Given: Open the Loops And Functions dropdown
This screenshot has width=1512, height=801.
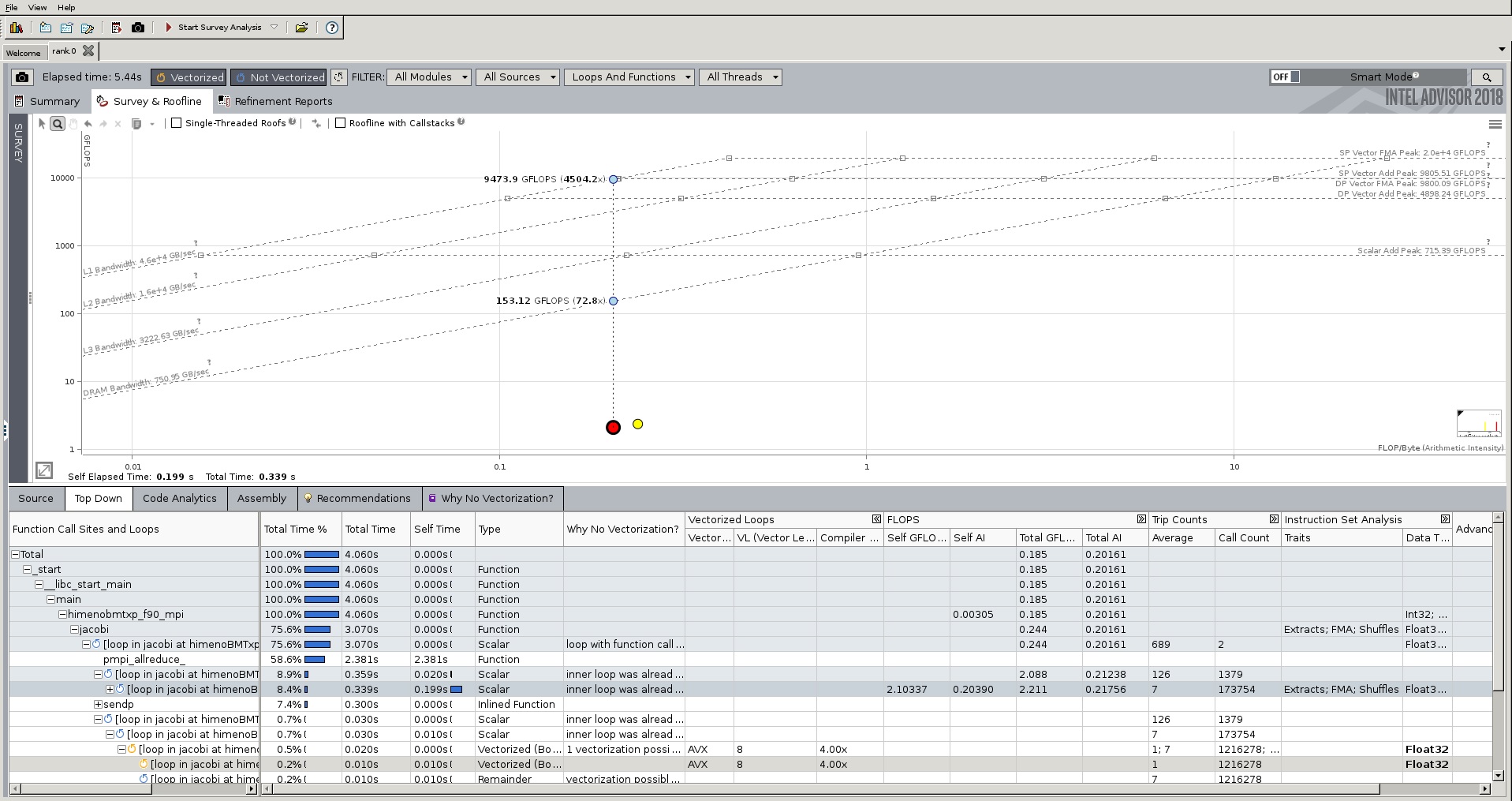Looking at the screenshot, I should pyautogui.click(x=629, y=77).
